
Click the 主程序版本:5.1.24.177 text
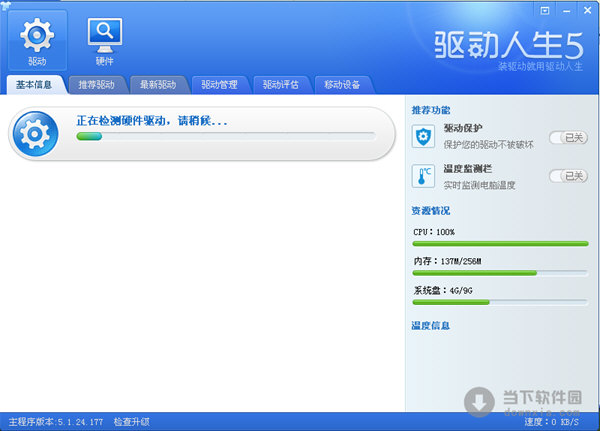click(x=56, y=422)
